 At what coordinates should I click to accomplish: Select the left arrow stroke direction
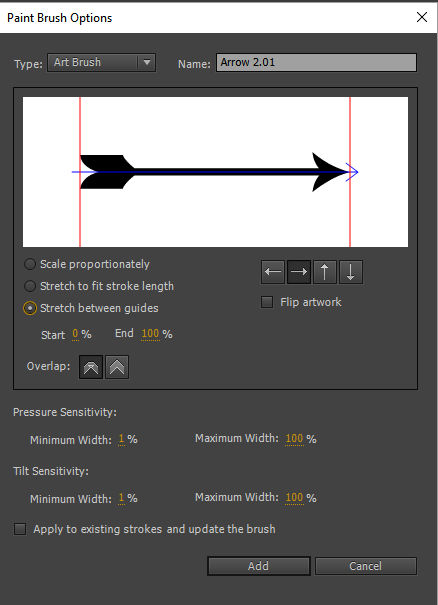[x=273, y=272]
